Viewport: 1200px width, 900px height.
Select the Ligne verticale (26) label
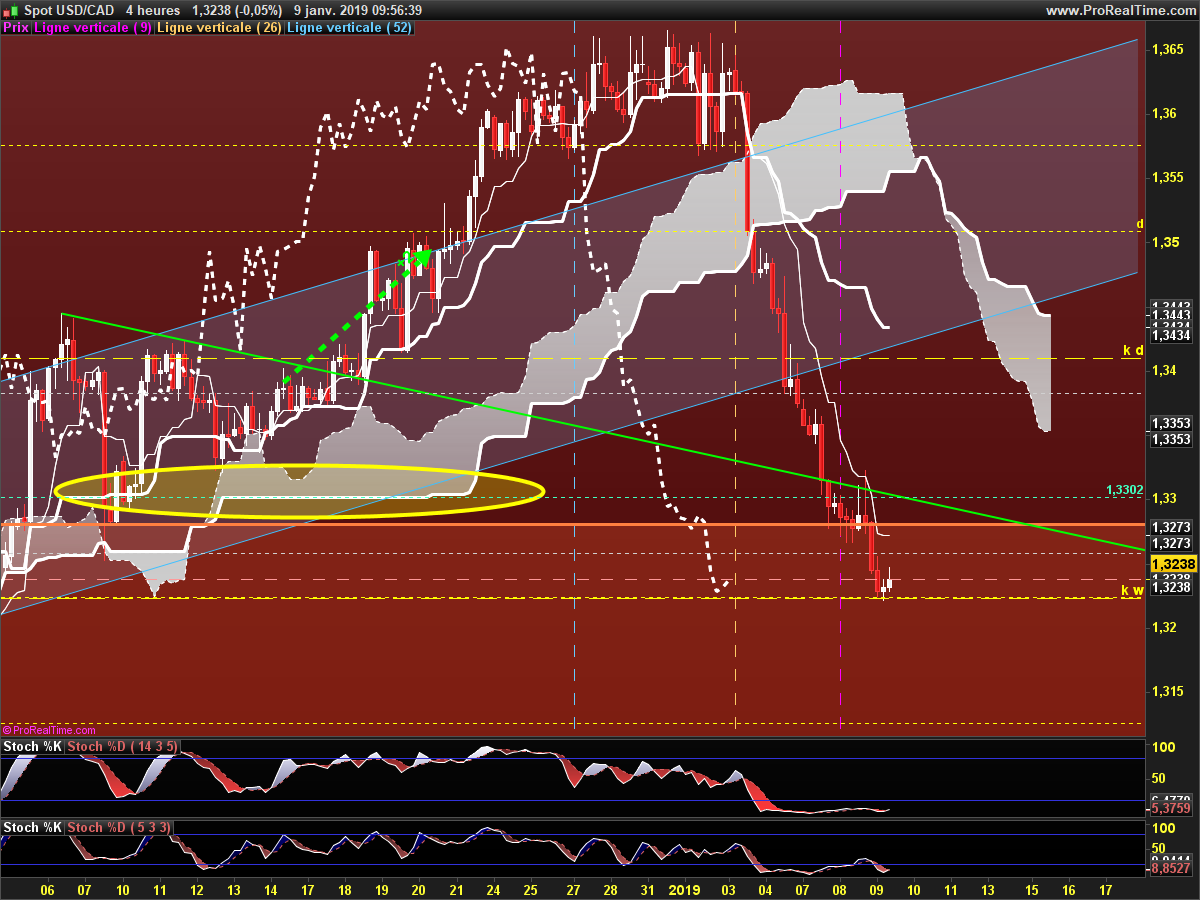click(220, 28)
